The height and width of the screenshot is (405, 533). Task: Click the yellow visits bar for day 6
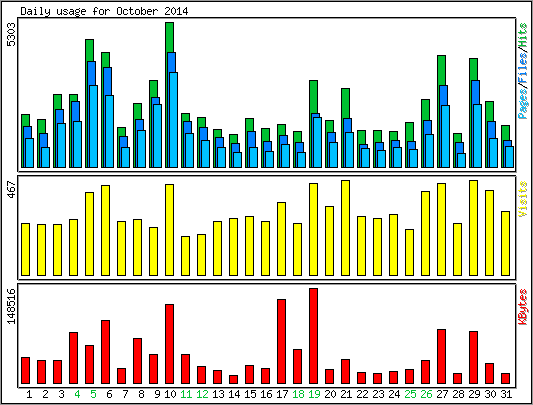(105, 230)
